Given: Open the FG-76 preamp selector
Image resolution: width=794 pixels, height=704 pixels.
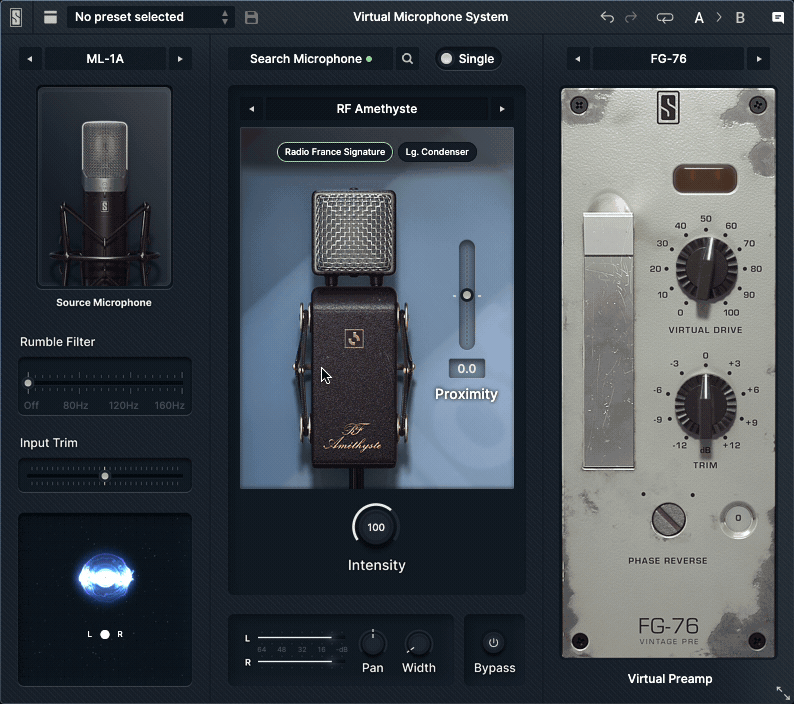Looking at the screenshot, I should [668, 59].
